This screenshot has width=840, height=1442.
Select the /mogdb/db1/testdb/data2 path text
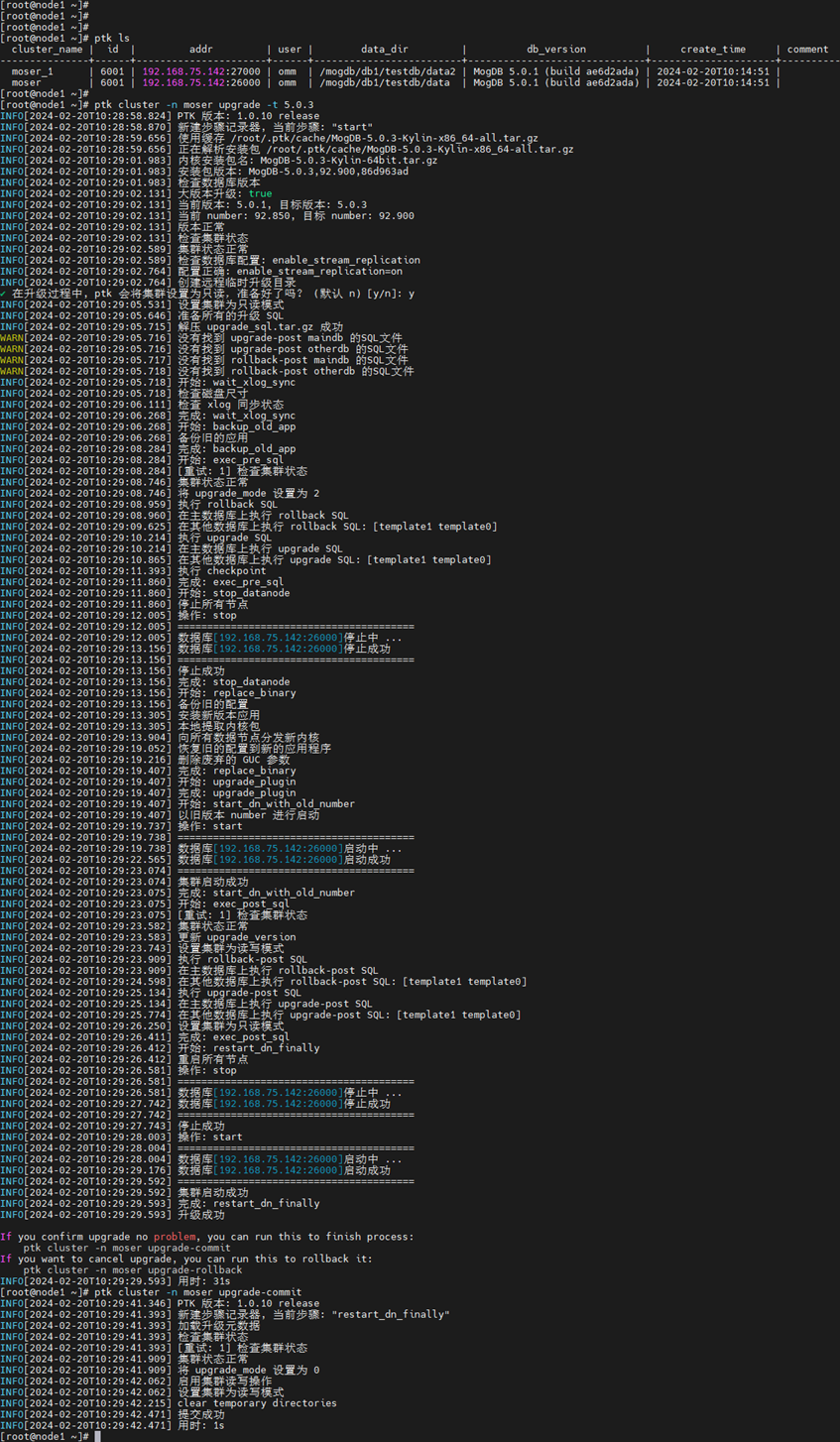[387, 71]
